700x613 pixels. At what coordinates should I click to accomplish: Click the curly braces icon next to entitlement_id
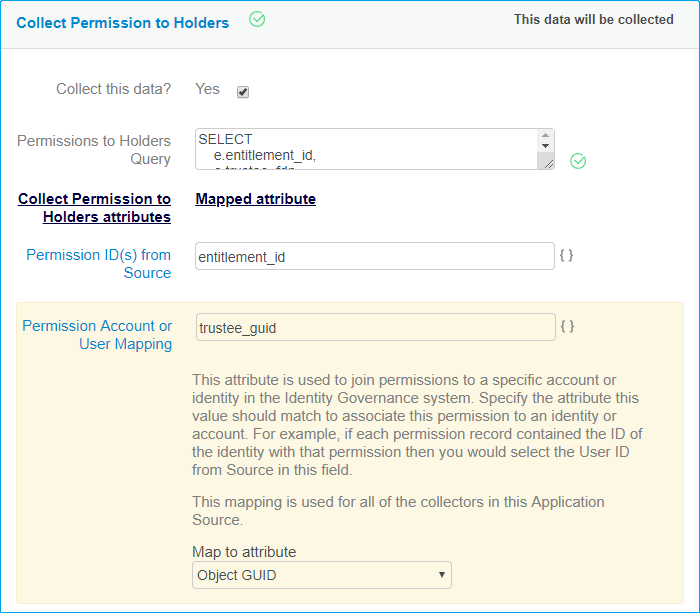566,255
